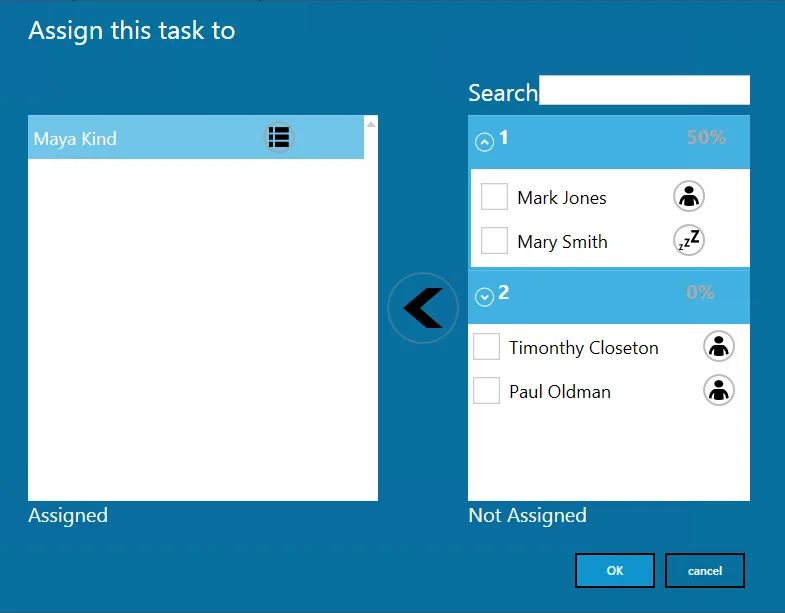Click the name Mark Jones
Image resolution: width=785 pixels, height=613 pixels.
pyautogui.click(x=562, y=198)
